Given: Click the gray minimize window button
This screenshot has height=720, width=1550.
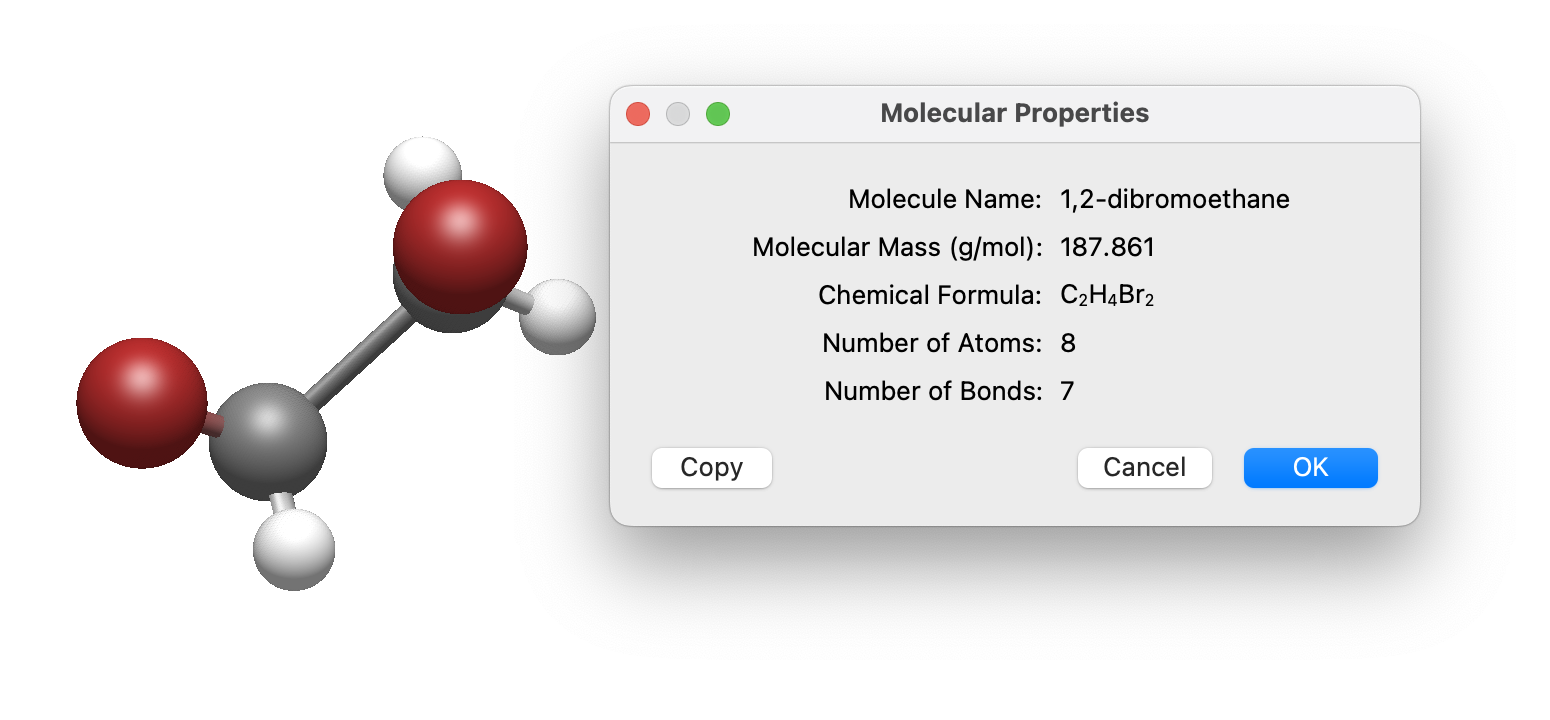Looking at the screenshot, I should tap(678, 114).
